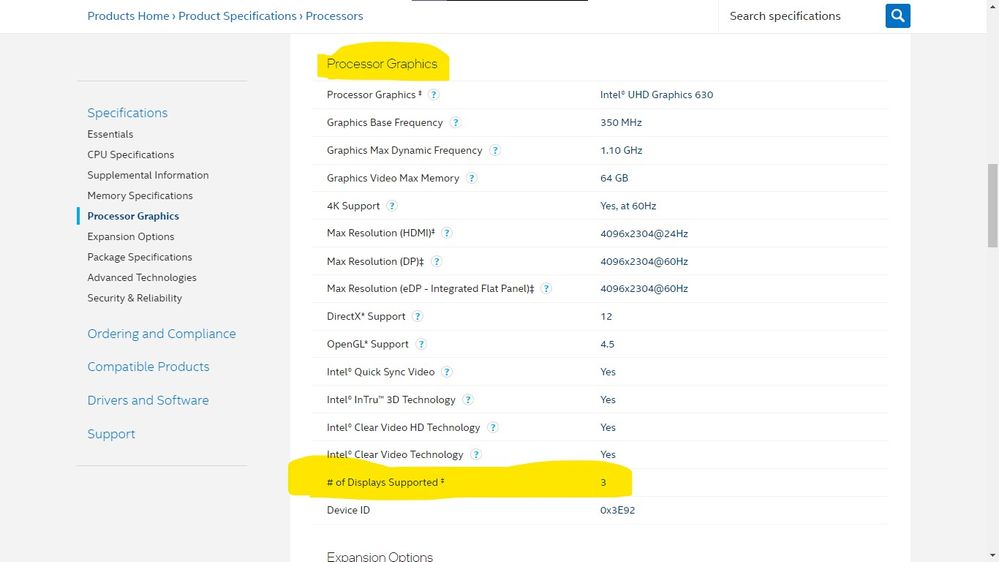The width and height of the screenshot is (999, 562).
Task: Open help icon for Clear Video HD Technology
Action: [x=492, y=428]
